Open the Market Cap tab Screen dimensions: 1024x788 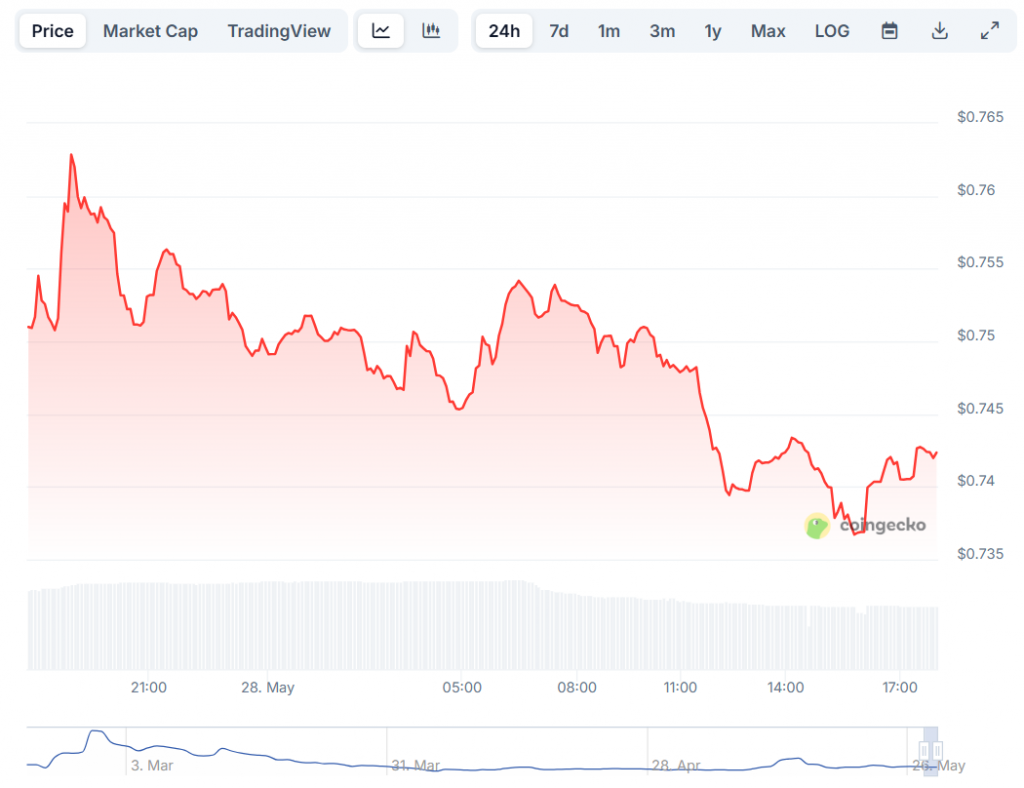[x=150, y=31]
